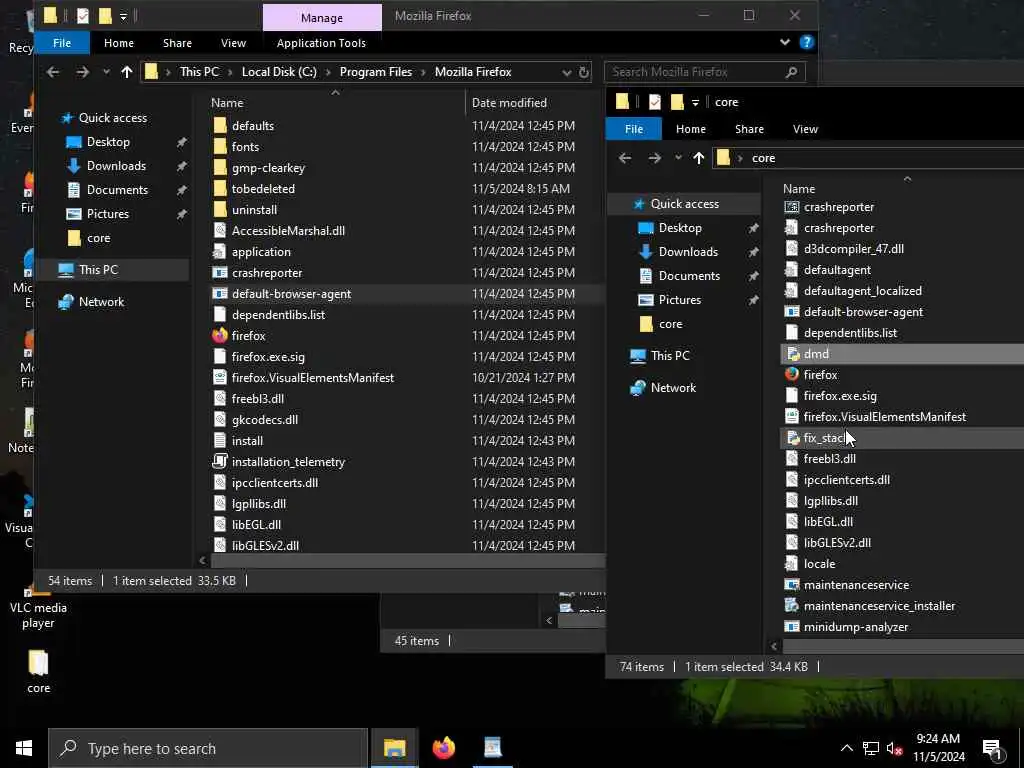1024x768 pixels.
Task: Select the AccessibleMarshal.dll file icon
Action: [x=220, y=231]
